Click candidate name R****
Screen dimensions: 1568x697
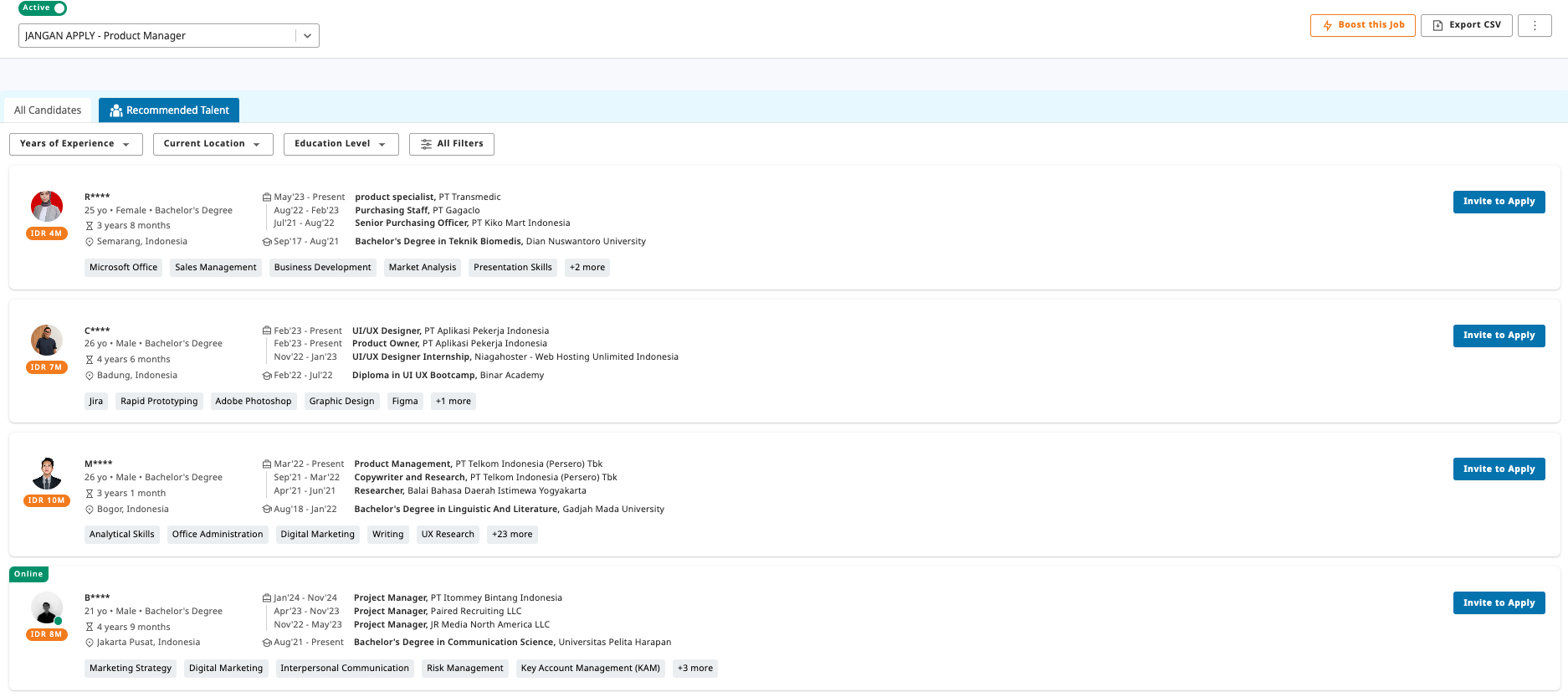coord(97,197)
